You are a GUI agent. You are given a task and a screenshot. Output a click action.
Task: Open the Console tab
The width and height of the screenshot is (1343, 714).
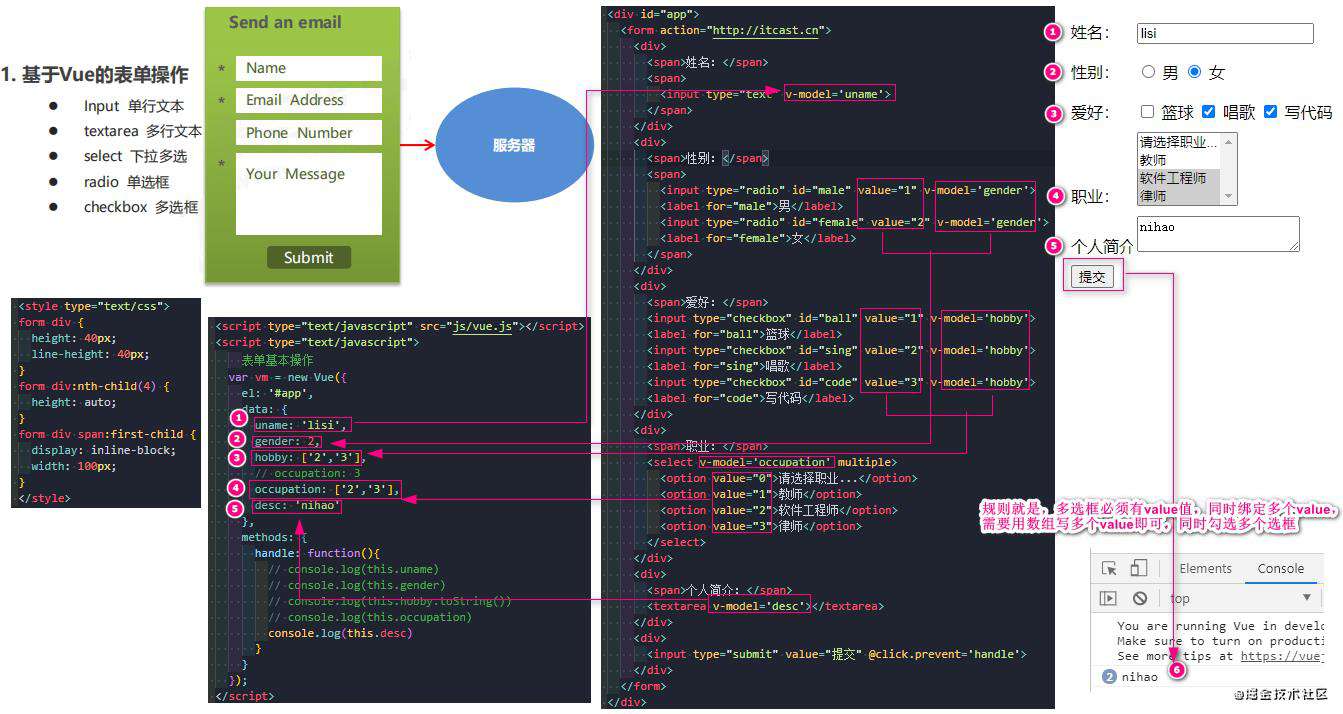(x=1280, y=568)
